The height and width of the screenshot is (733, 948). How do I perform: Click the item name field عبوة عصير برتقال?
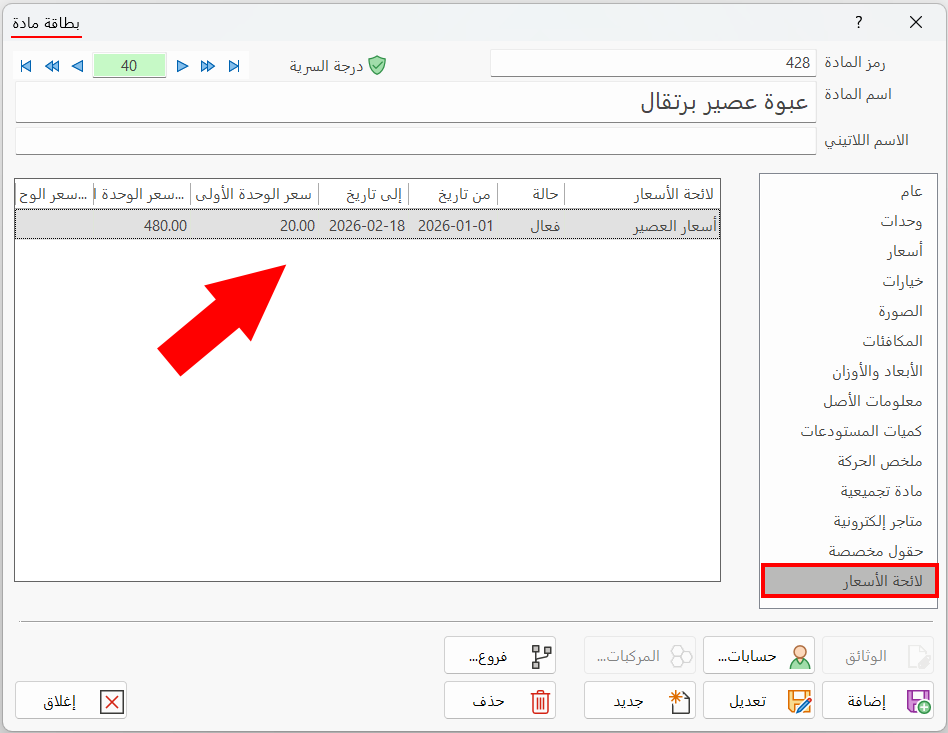coord(416,102)
